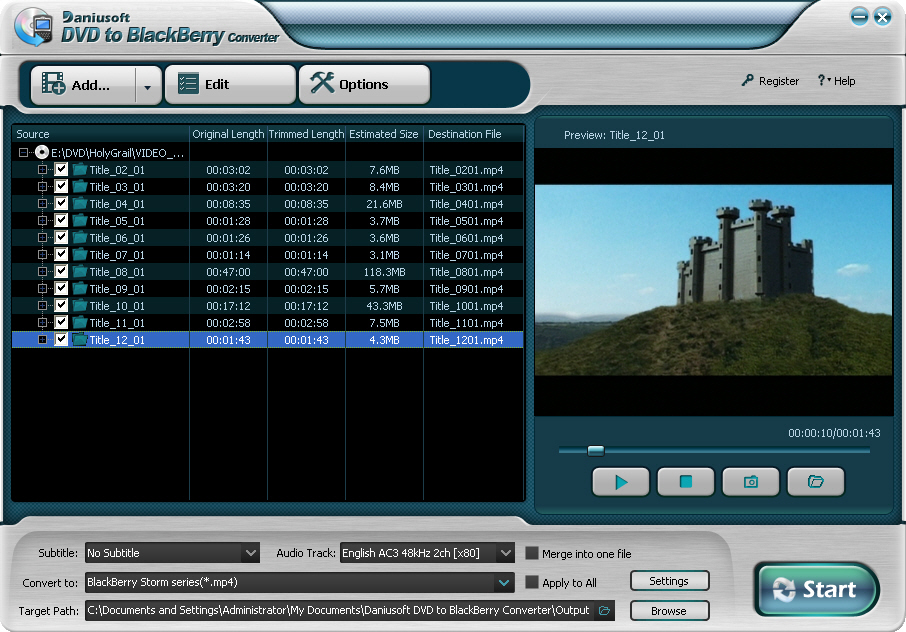Click the Target Path input field
Viewport: 906px width, 632px height.
tap(341, 611)
